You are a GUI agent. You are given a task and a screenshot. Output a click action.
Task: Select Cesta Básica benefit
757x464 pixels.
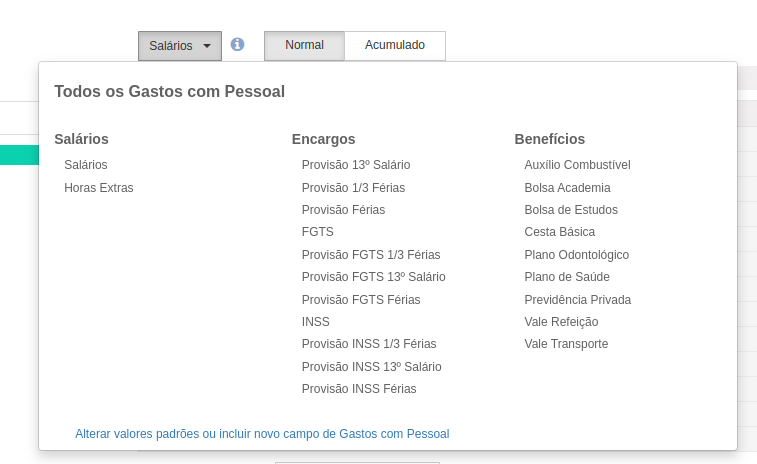click(x=560, y=232)
